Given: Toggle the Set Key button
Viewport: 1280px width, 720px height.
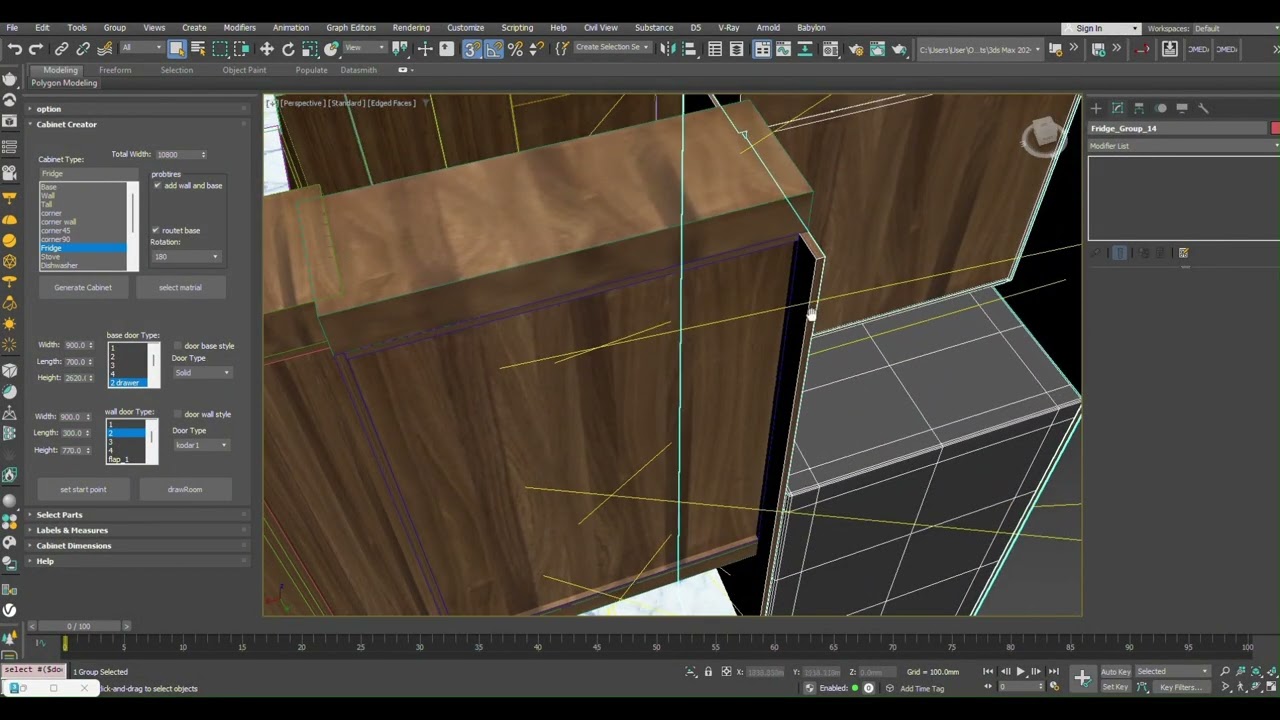Looking at the screenshot, I should coord(1115,688).
